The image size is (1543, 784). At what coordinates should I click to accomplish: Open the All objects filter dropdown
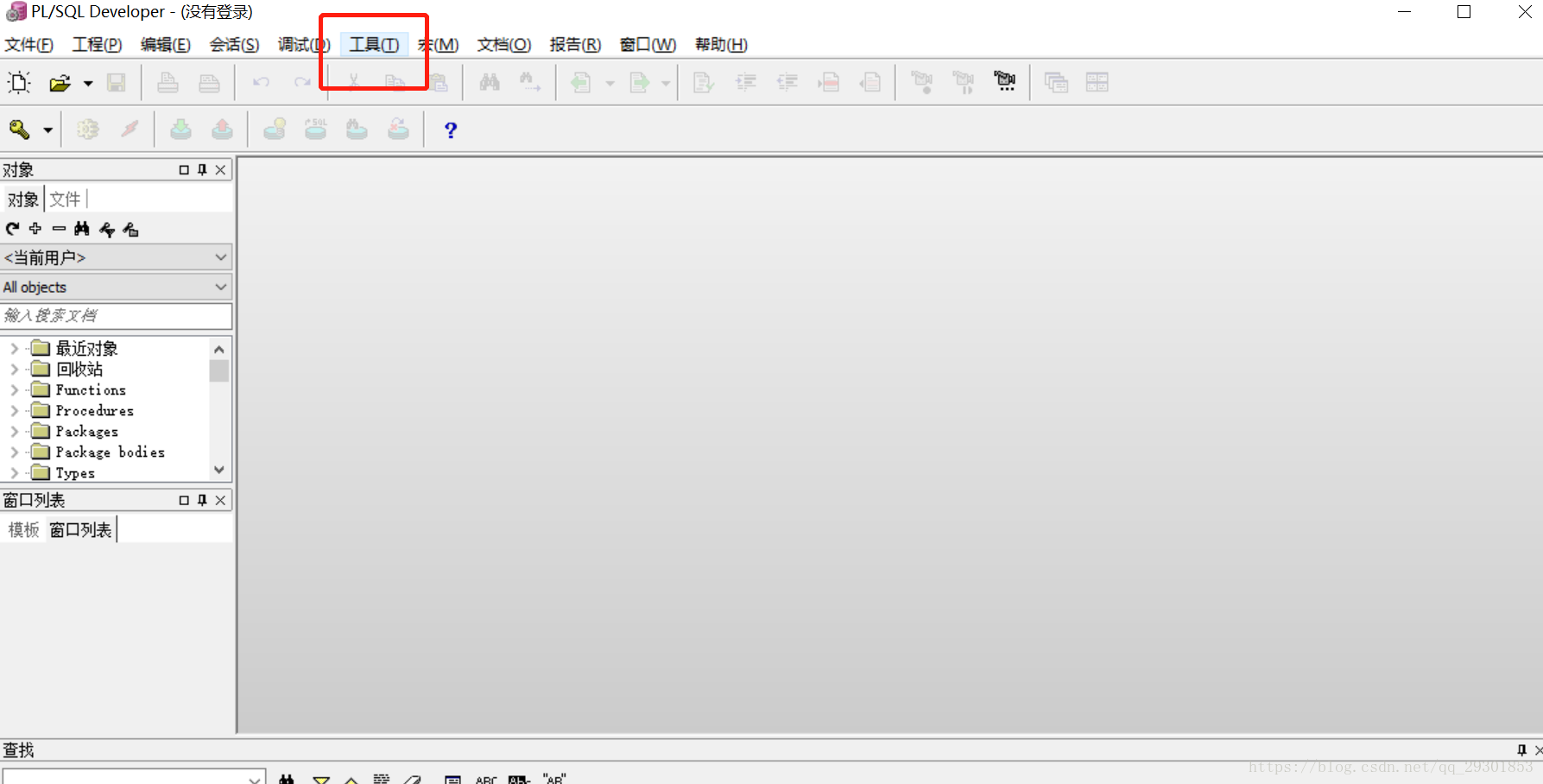pos(117,287)
